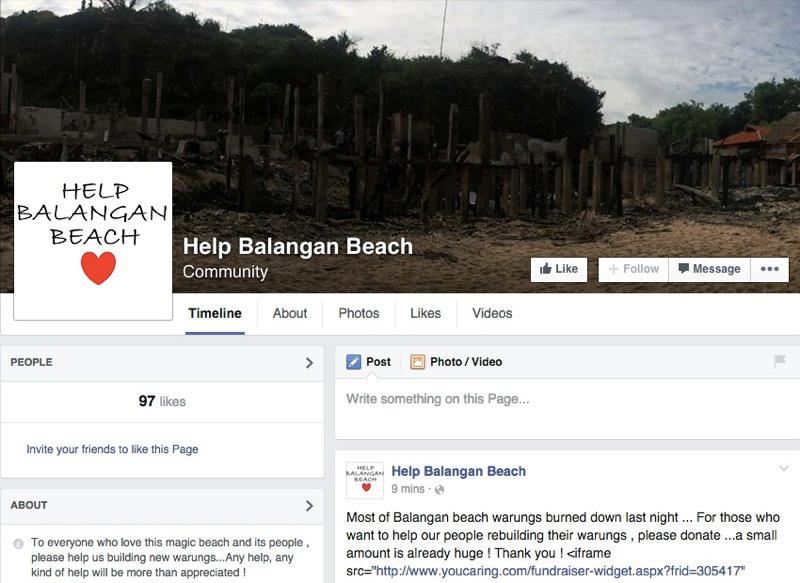The height and width of the screenshot is (583, 800).
Task: Open the Photos tab
Action: (x=359, y=313)
